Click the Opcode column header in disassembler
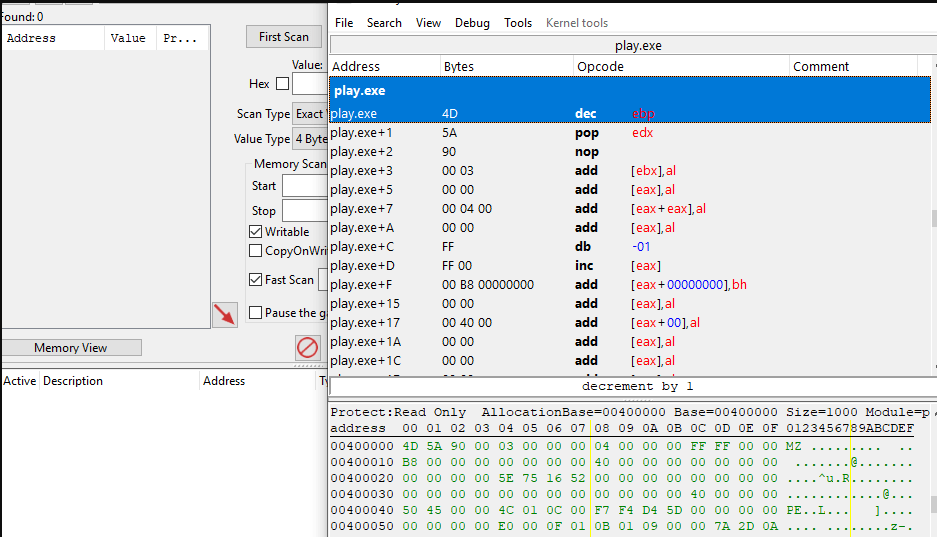This screenshot has width=937, height=537. click(681, 66)
